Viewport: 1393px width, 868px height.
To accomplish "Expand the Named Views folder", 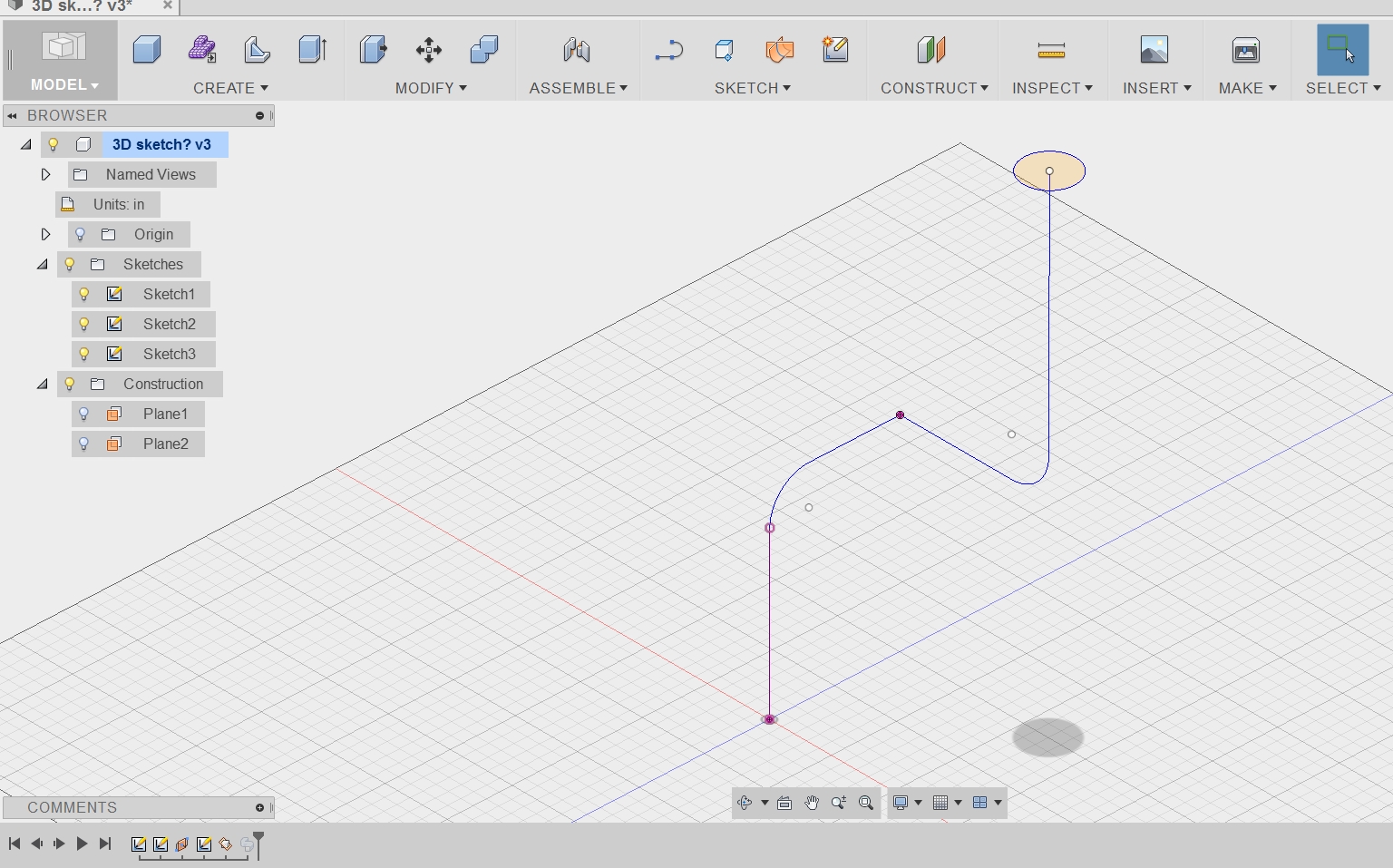I will point(46,174).
